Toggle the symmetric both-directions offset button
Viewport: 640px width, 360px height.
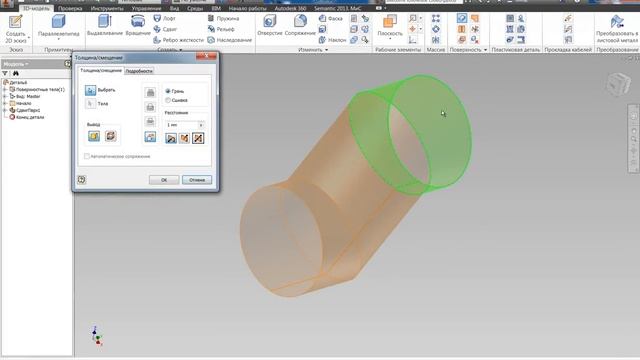(198, 138)
